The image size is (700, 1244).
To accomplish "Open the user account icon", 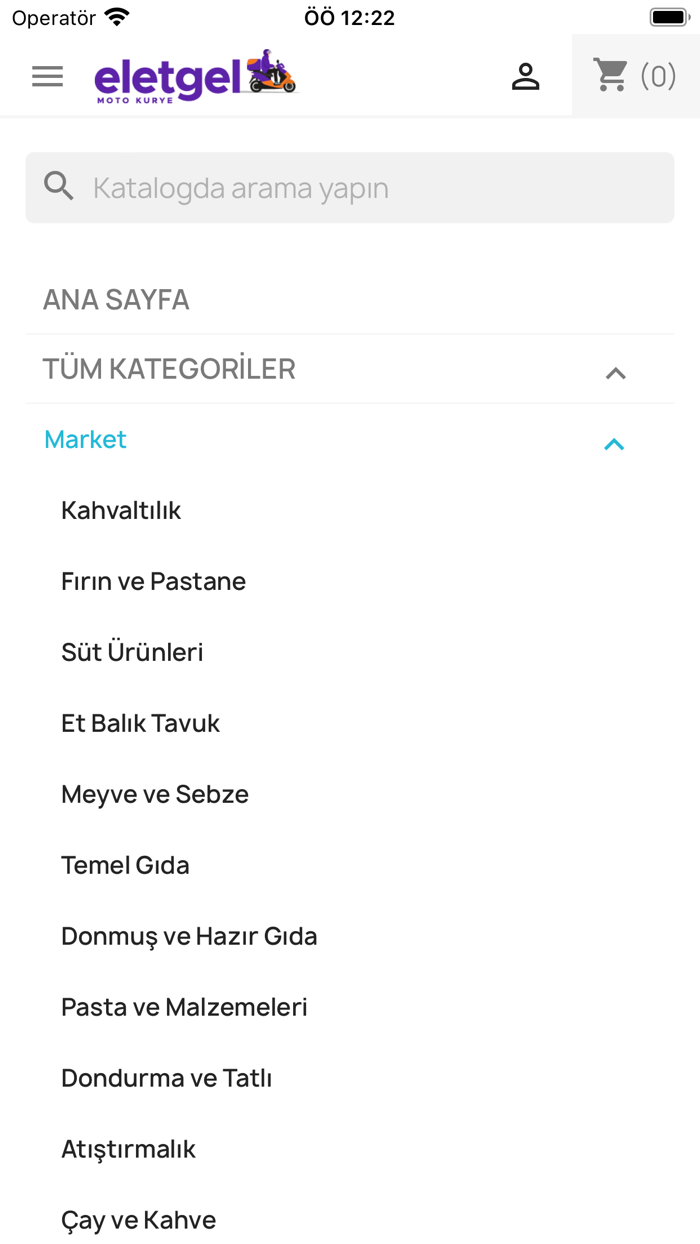I will click(x=526, y=76).
